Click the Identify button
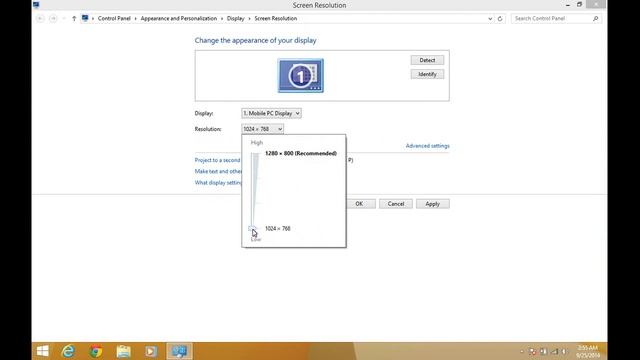This screenshot has width=640, height=360. 427,74
